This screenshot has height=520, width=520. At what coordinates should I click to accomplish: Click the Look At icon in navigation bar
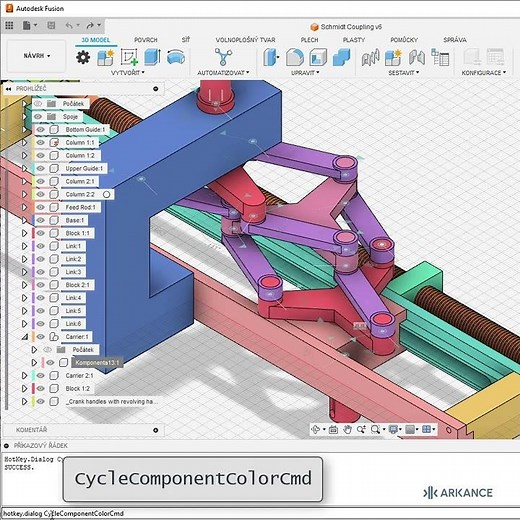click(333, 429)
